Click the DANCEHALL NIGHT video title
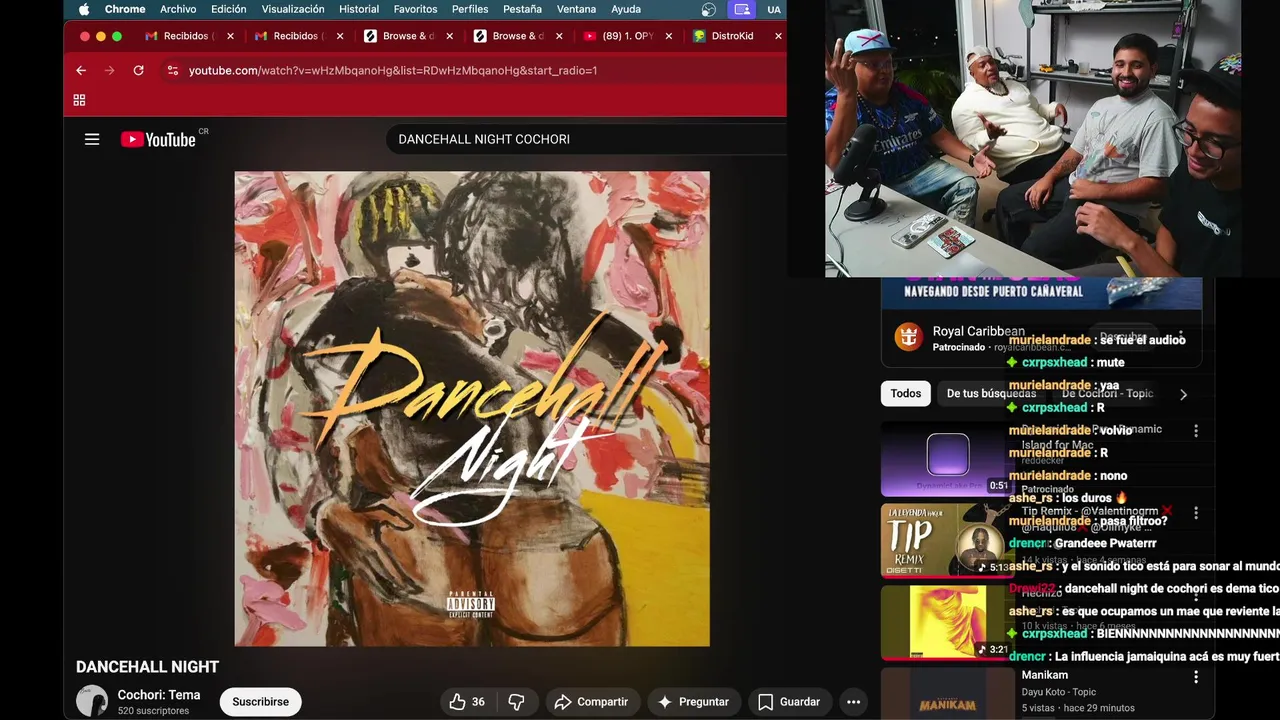This screenshot has width=1280, height=720. (x=147, y=667)
